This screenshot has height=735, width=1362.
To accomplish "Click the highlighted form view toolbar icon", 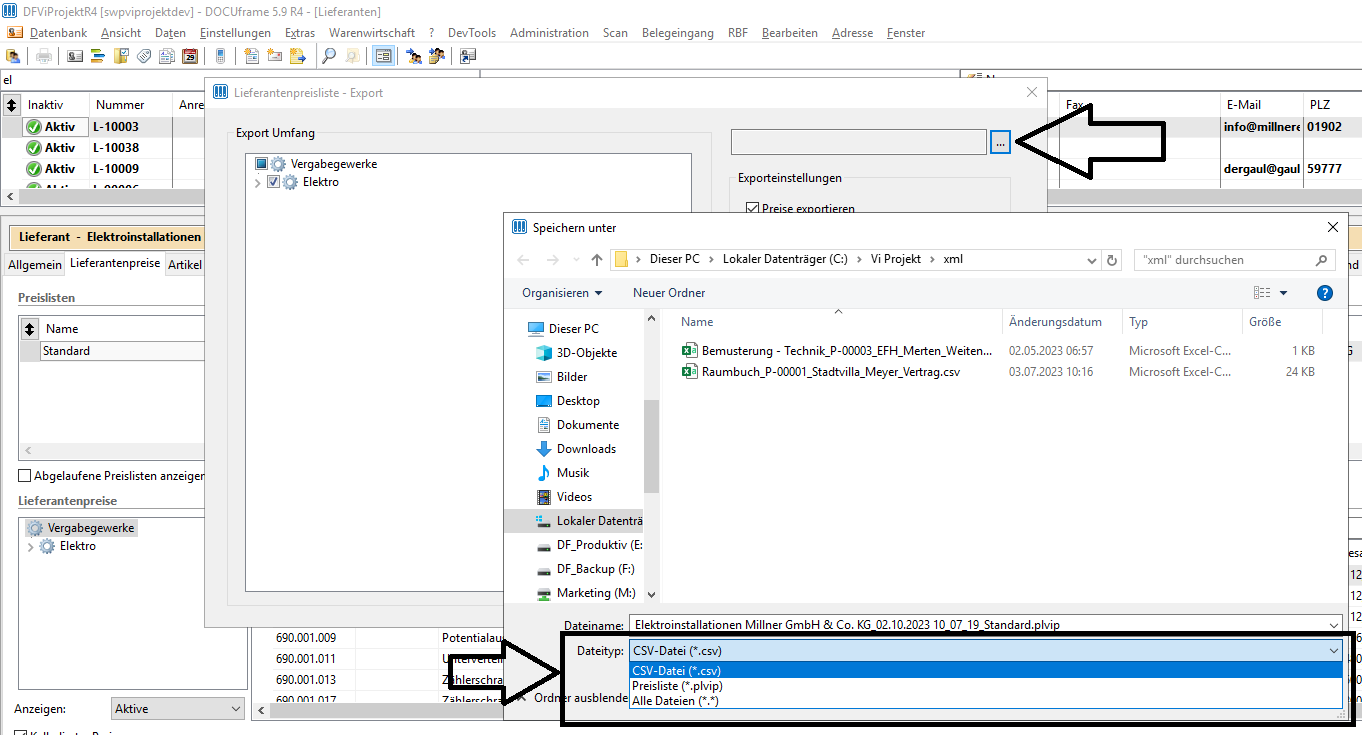I will 383,56.
